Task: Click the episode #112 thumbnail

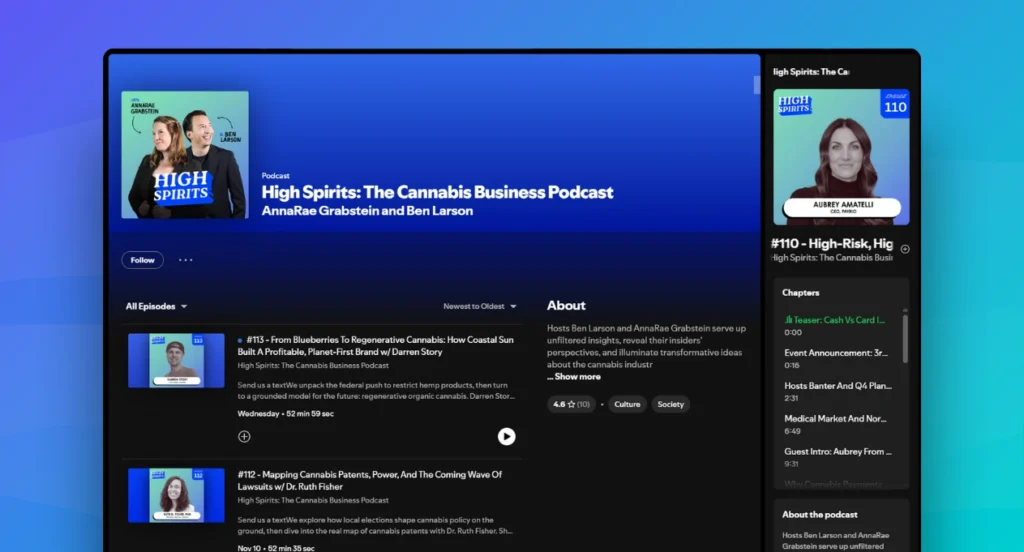Action: click(x=176, y=495)
